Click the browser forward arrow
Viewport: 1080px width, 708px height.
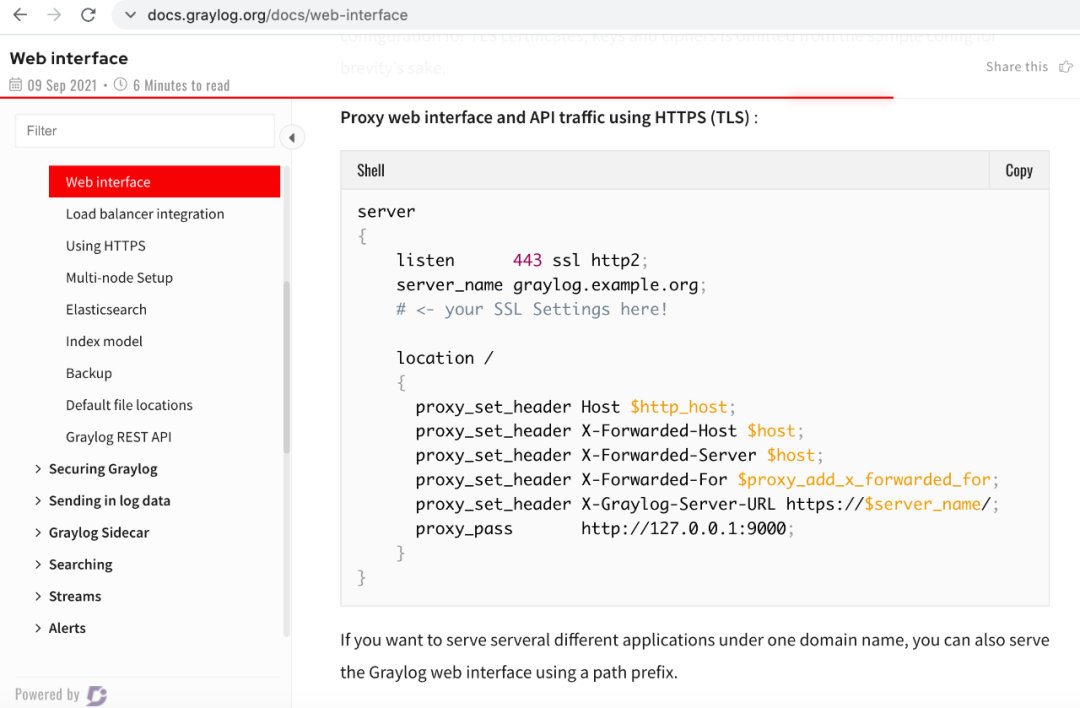pyautogui.click(x=54, y=14)
